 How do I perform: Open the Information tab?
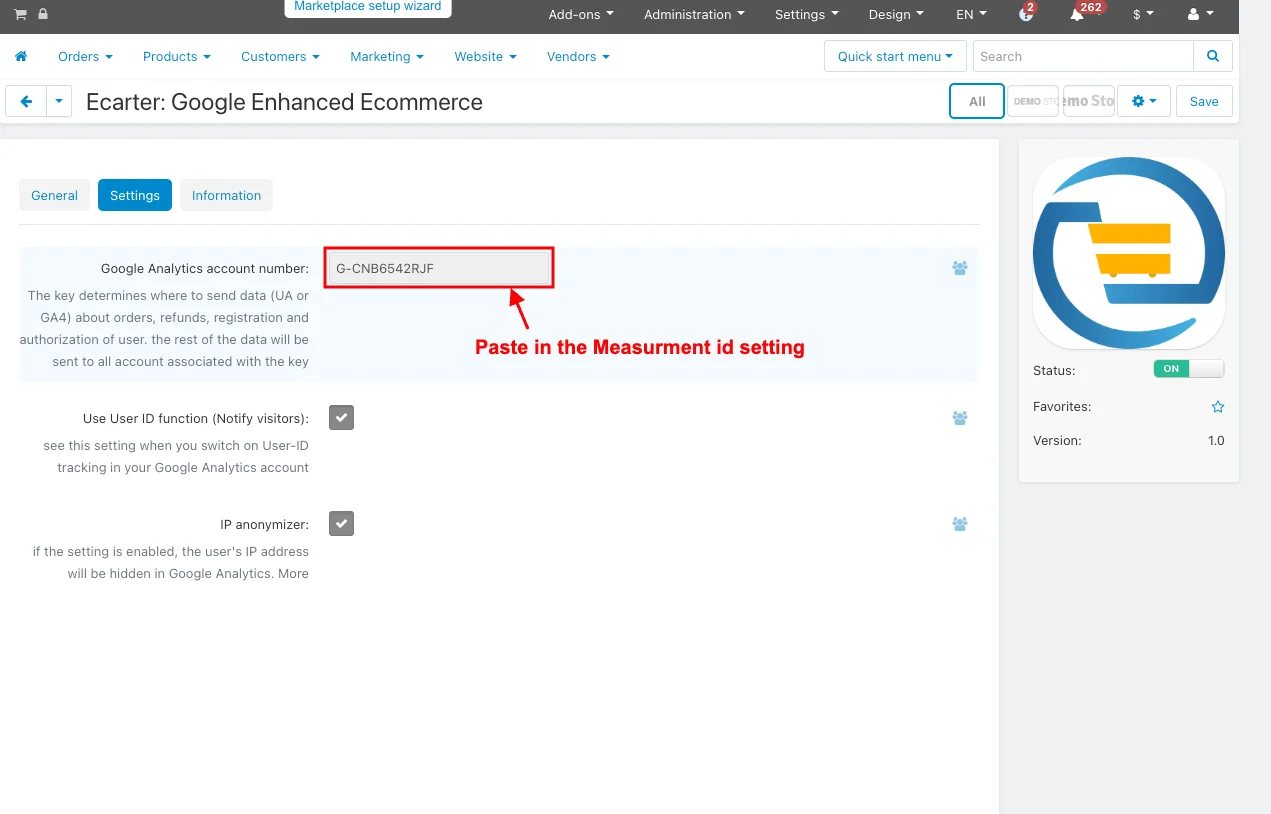click(226, 195)
